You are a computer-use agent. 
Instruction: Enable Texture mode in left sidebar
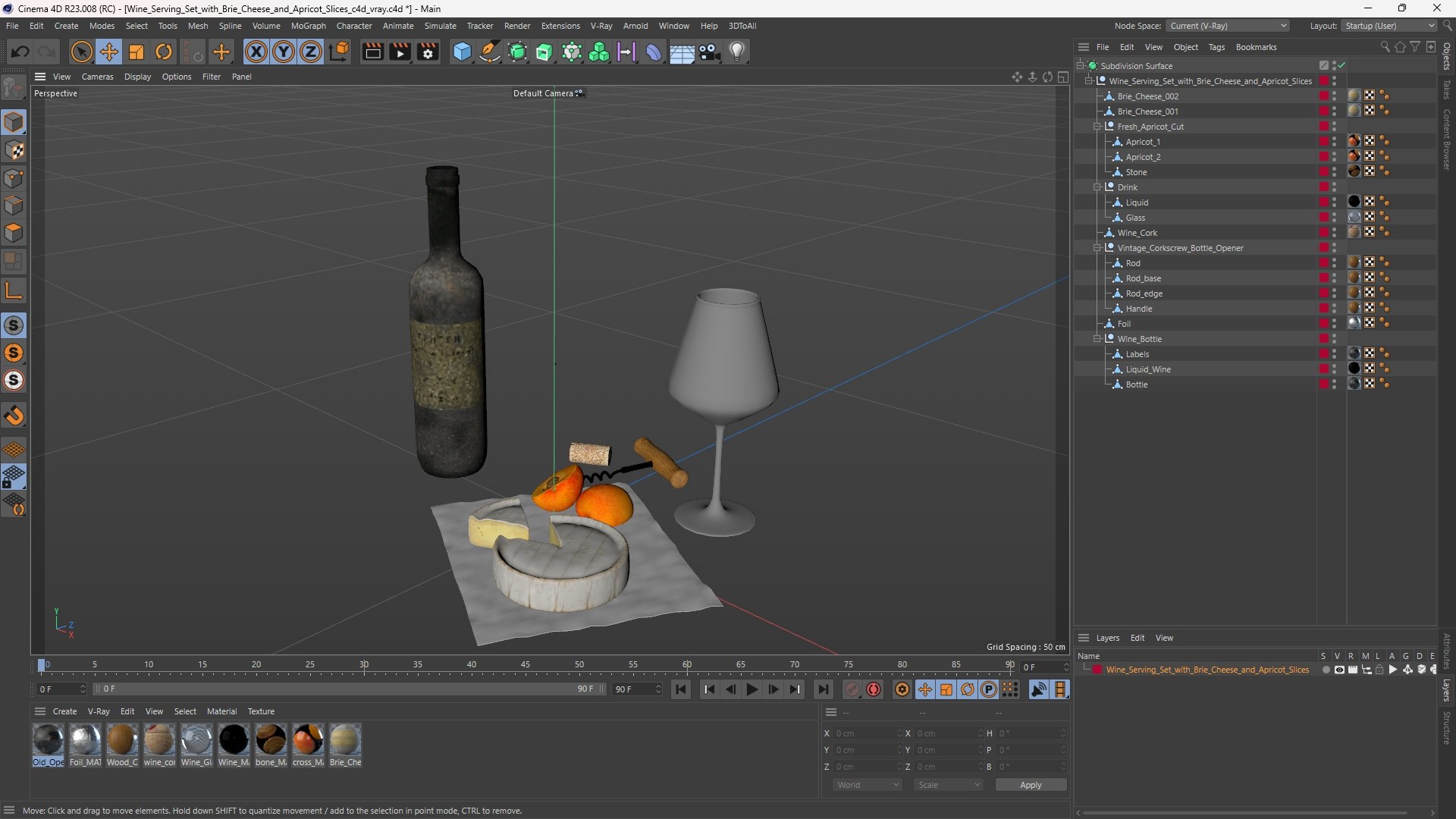coord(14,150)
